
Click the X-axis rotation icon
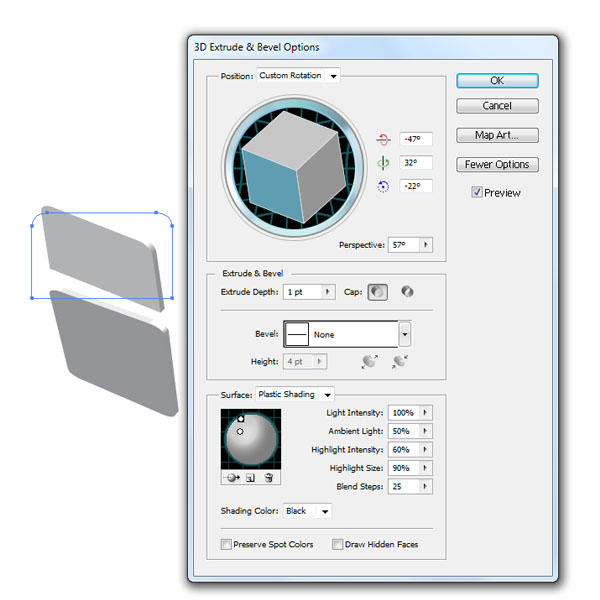(x=383, y=139)
